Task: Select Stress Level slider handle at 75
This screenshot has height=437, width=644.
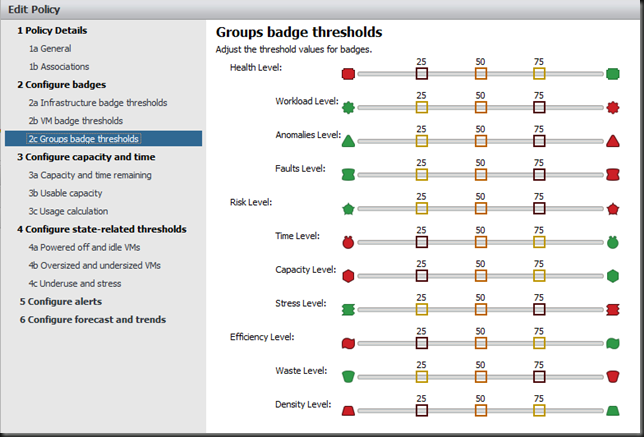Action: (539, 310)
